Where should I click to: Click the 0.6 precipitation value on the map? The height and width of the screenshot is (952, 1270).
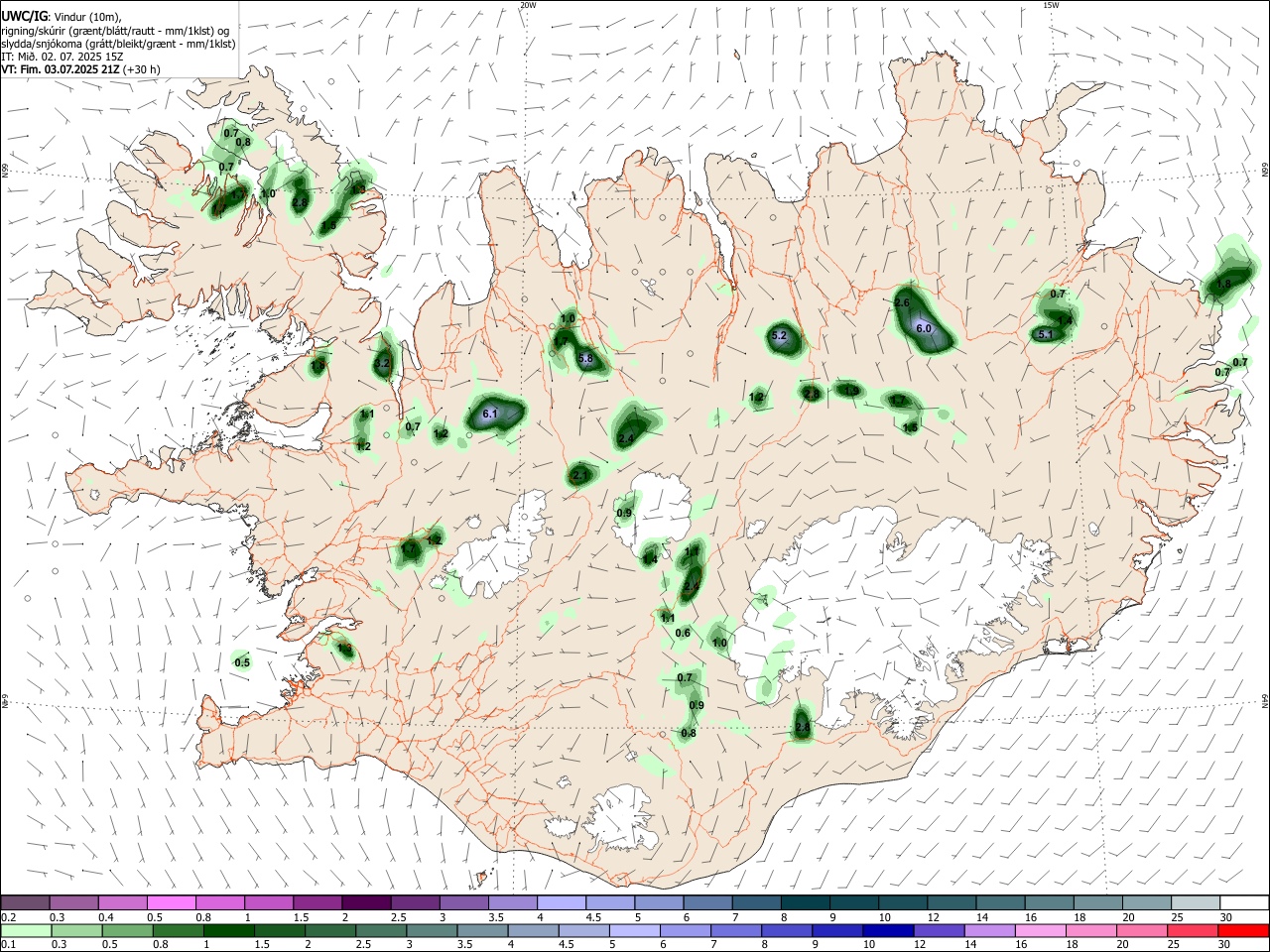(x=683, y=633)
